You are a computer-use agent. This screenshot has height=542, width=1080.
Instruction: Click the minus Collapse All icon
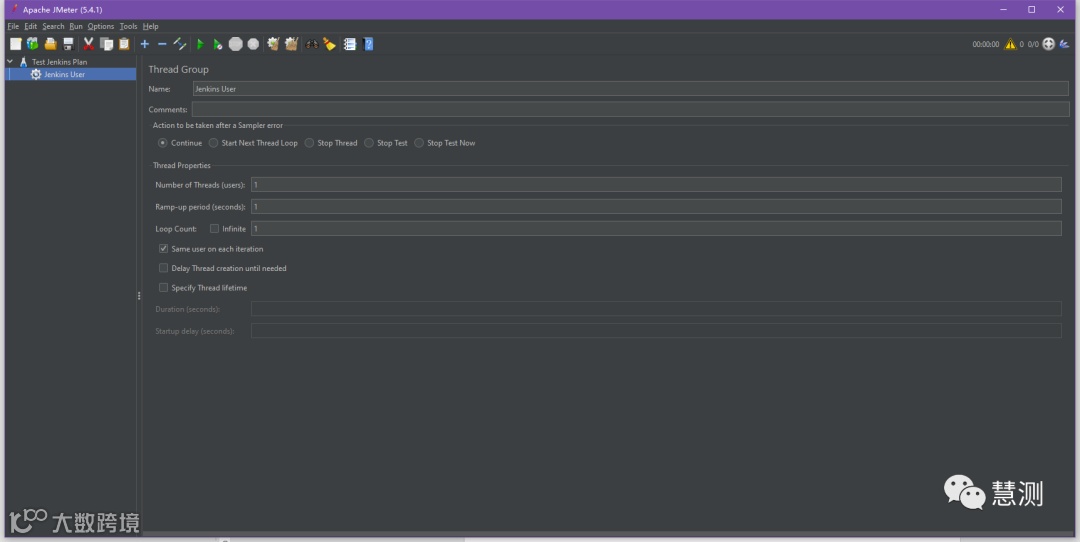point(162,44)
